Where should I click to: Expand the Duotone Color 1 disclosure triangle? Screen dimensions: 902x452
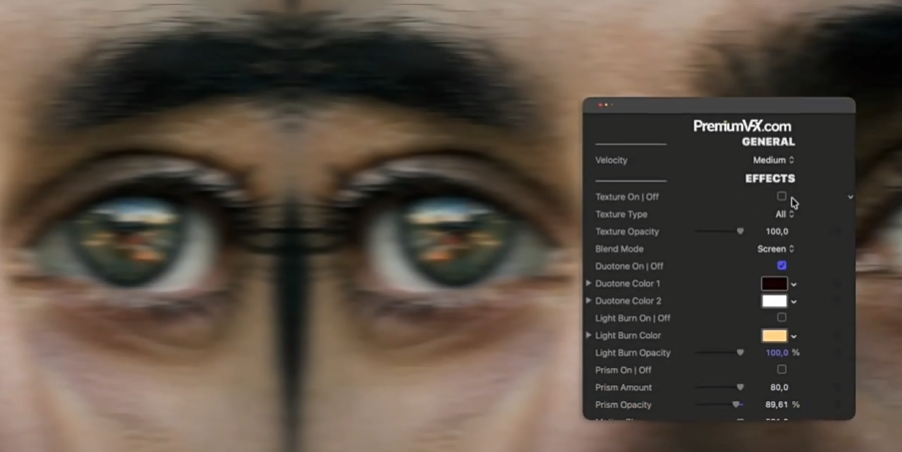(589, 284)
